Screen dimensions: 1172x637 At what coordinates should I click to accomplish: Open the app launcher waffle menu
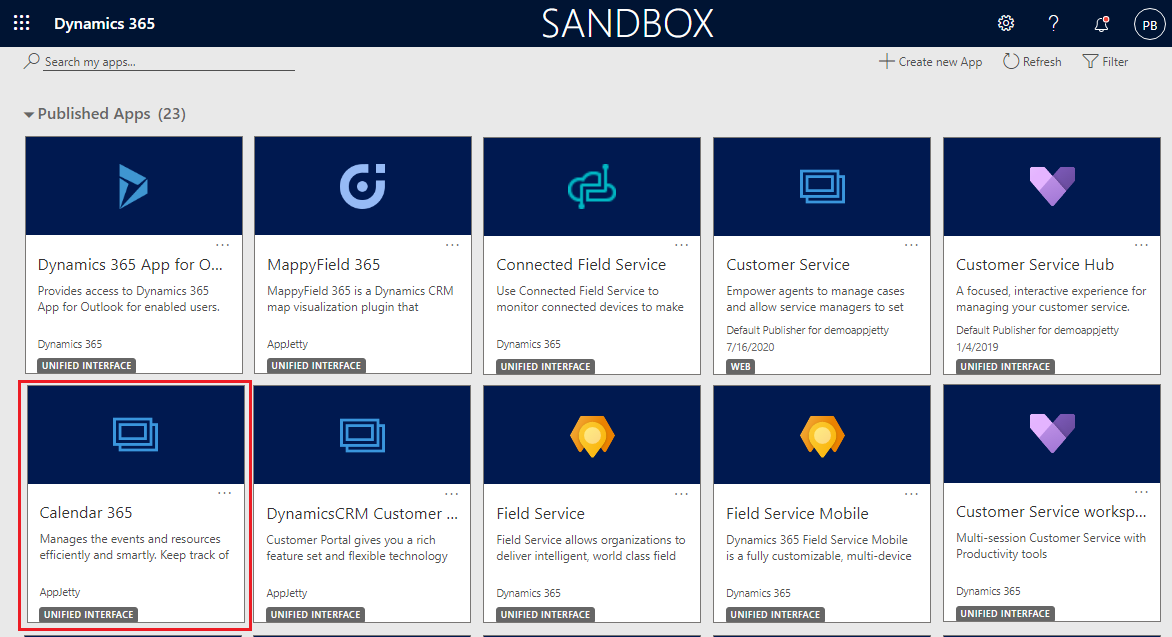tap(22, 23)
